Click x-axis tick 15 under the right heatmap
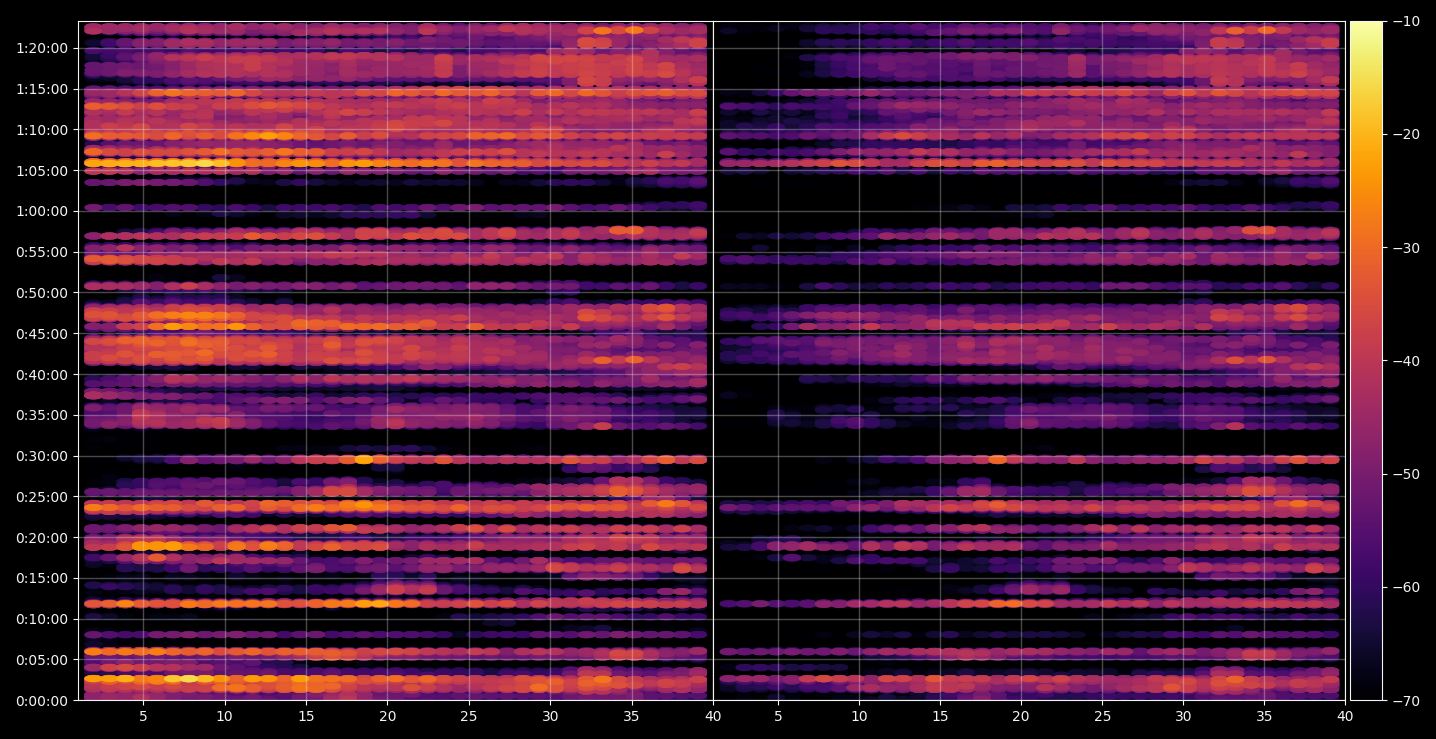Viewport: 1436px width, 739px height. pyautogui.click(x=939, y=717)
